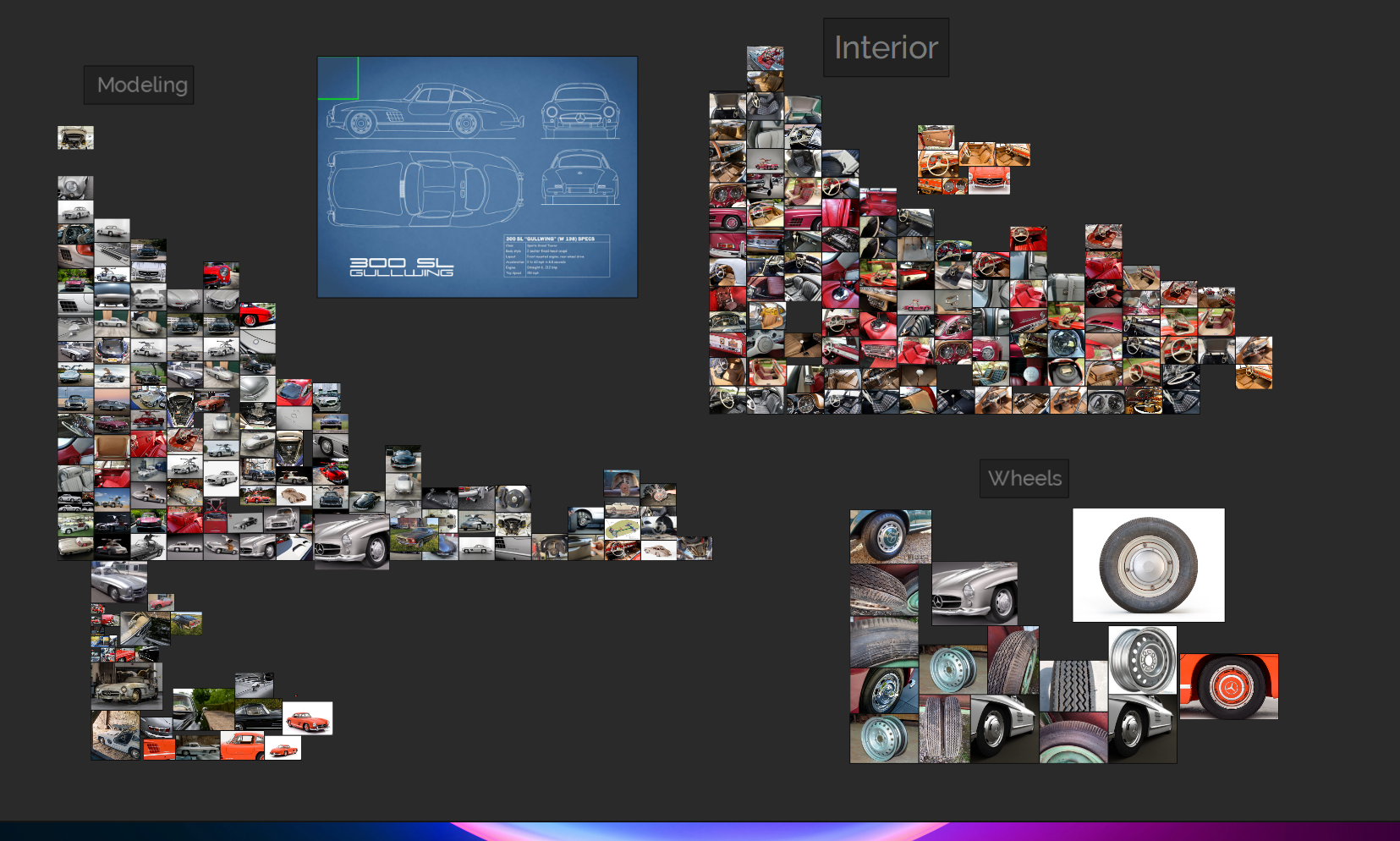Select the Gullwing on cobblestones image

[x=116, y=735]
